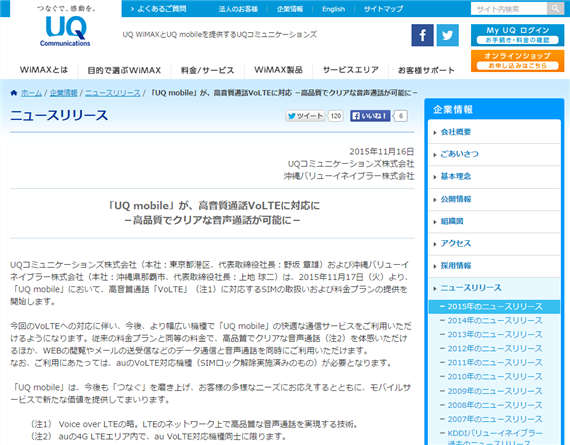Screen dimensions: 570x445
Task: Select 2011年のニュースリリース
Action: (x=494, y=363)
